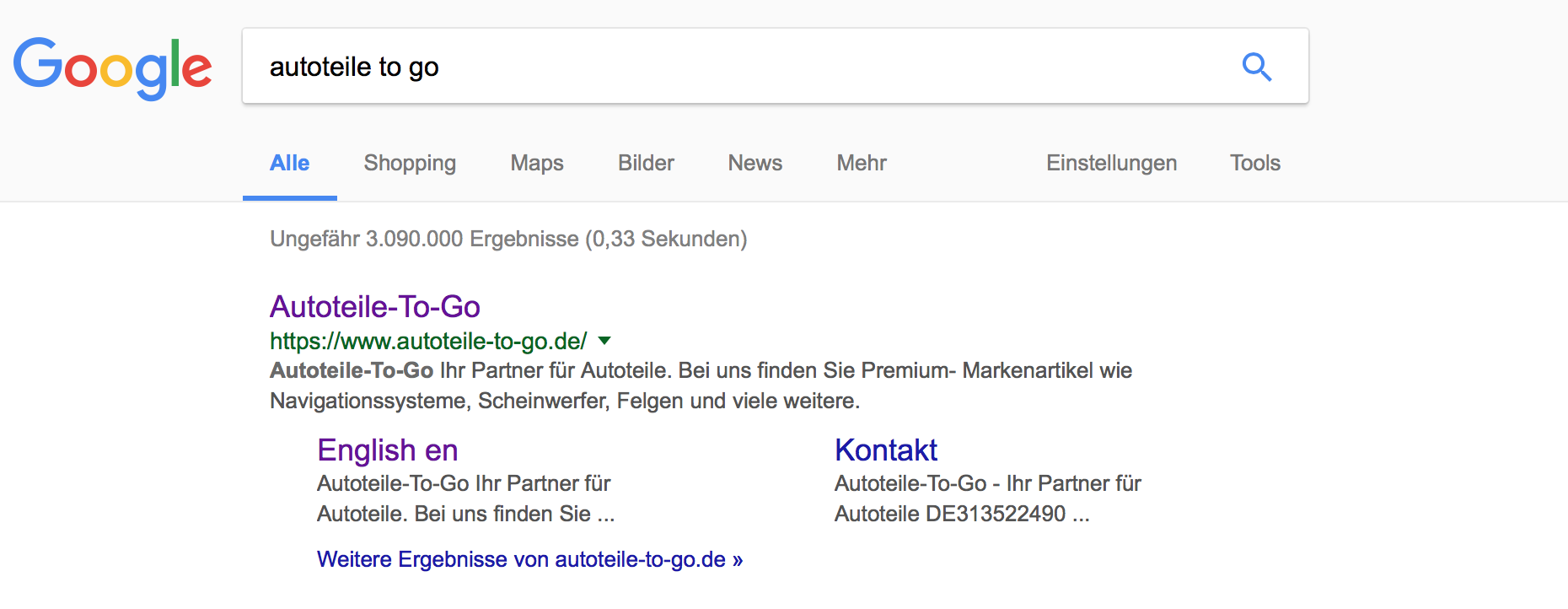Open the Autoteile-To-Go result title
The image size is (1568, 609).
pos(374,306)
